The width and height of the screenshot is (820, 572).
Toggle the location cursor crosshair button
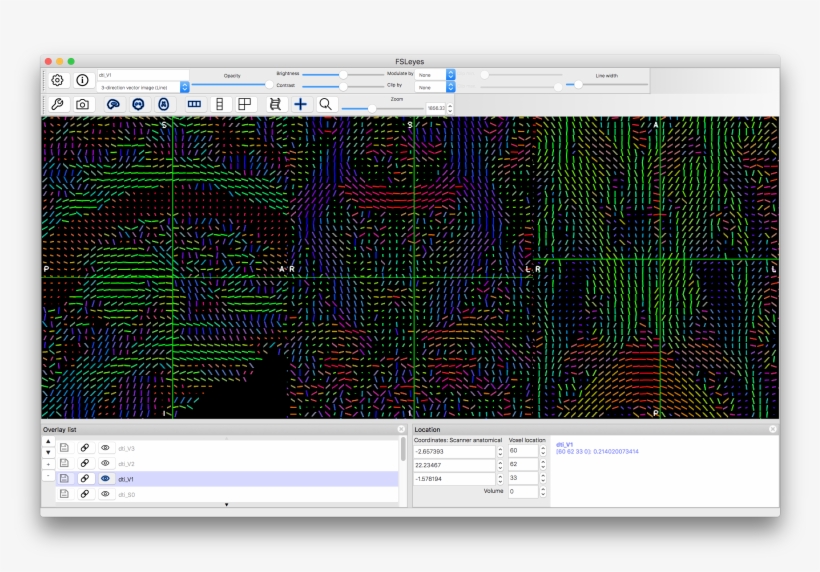point(300,104)
